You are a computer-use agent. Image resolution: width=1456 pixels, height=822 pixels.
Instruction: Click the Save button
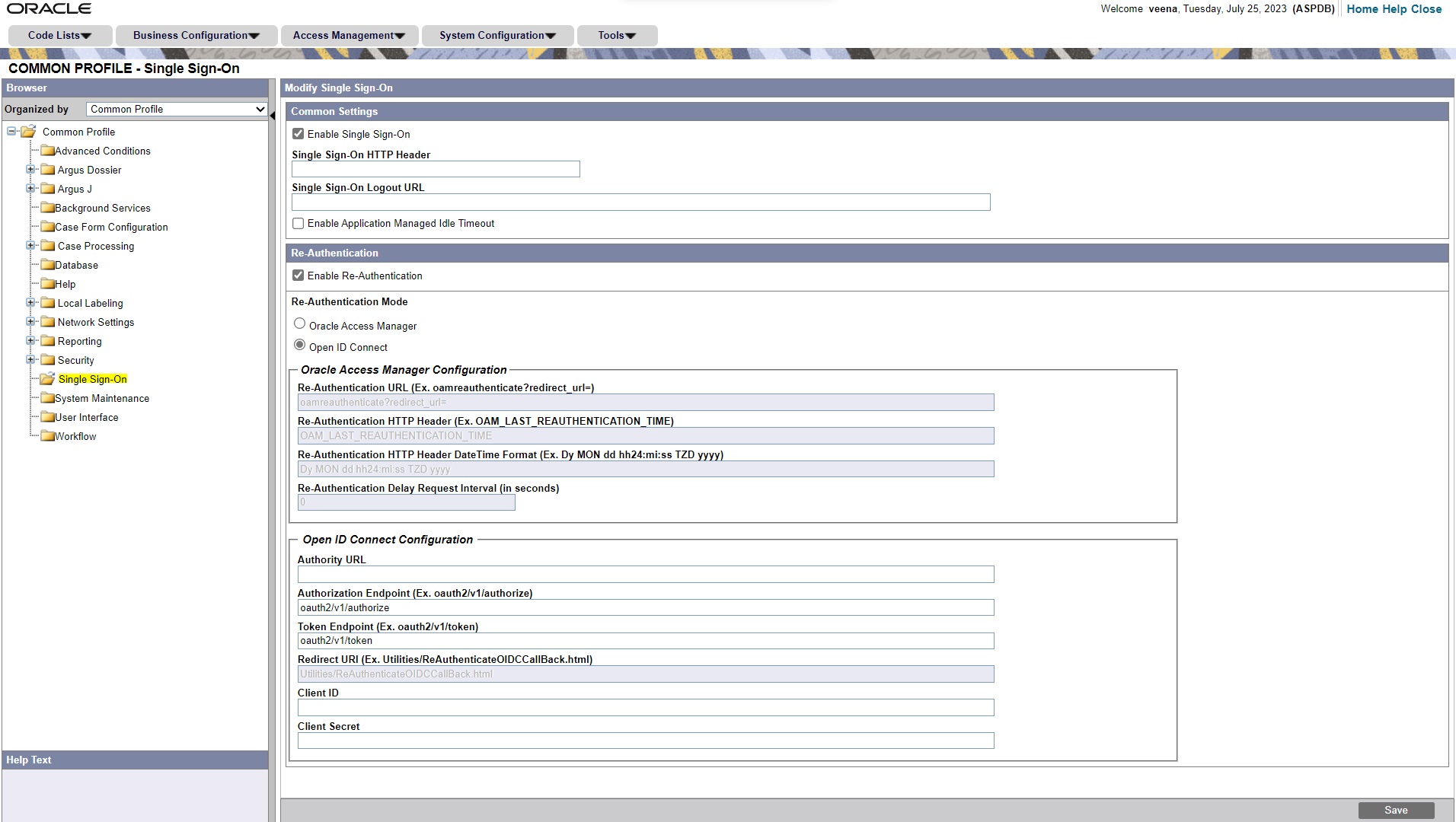[x=1397, y=809]
